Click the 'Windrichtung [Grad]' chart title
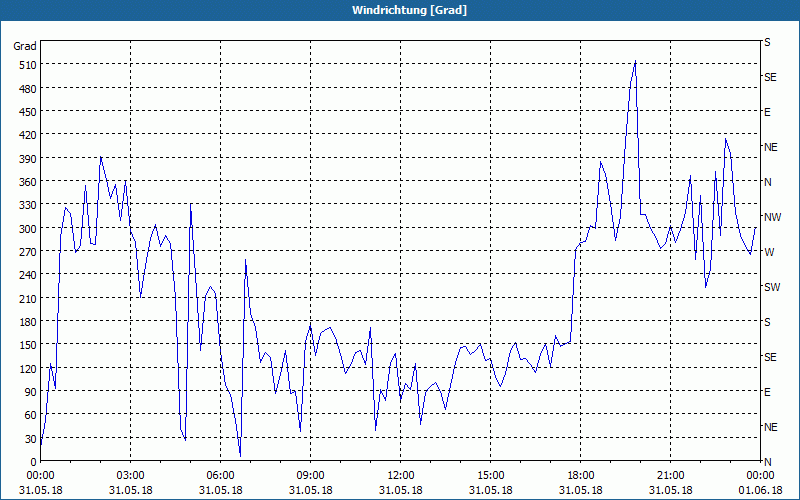The image size is (800, 500). click(409, 10)
